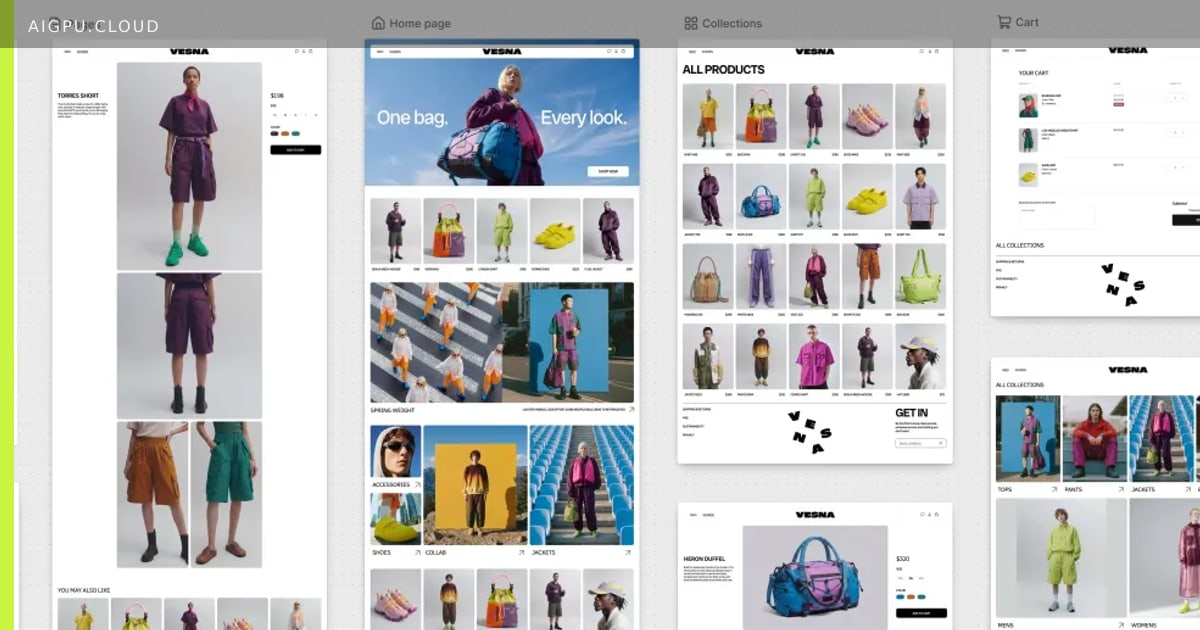Click yellow shoe thumbnail in cart items
This screenshot has width=1200, height=630.
point(1028,174)
